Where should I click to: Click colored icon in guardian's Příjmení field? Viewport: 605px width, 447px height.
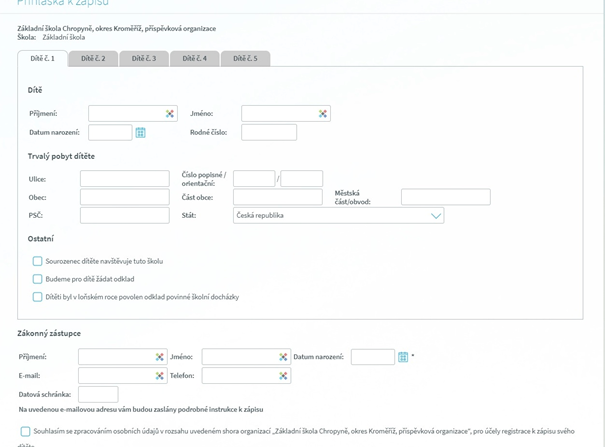pos(160,357)
